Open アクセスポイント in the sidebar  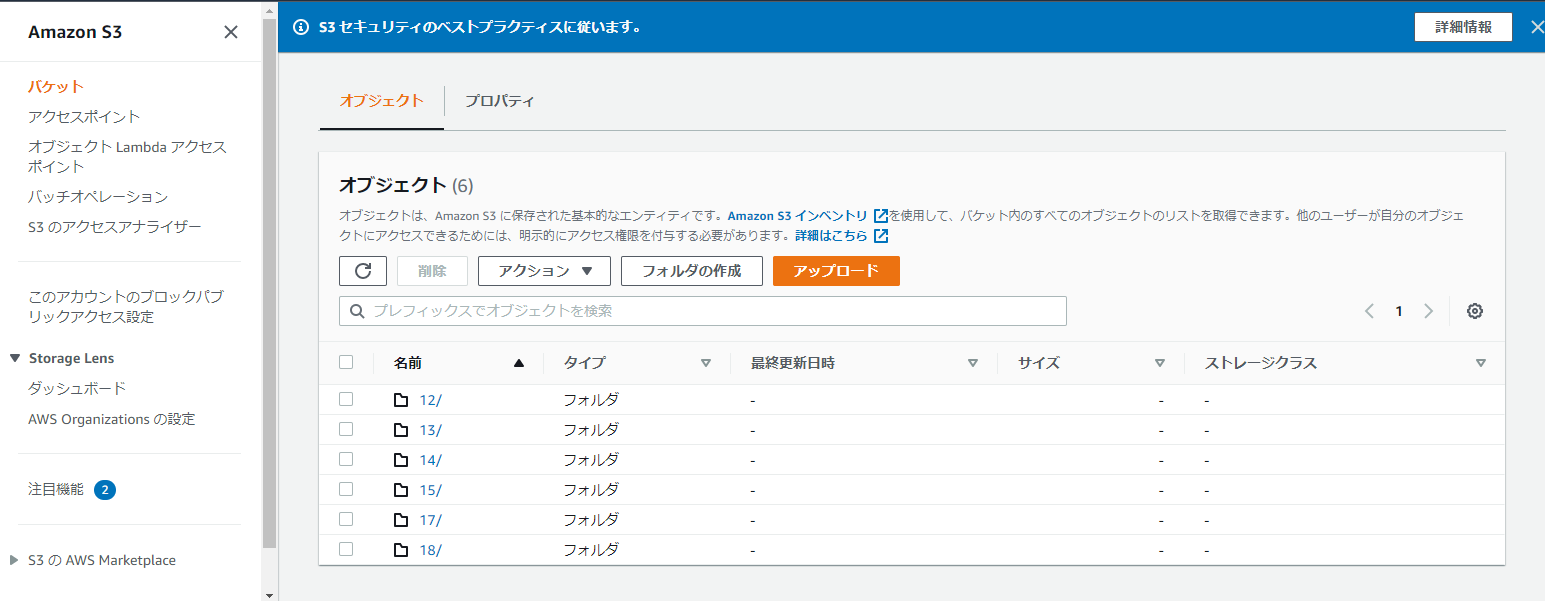point(84,117)
